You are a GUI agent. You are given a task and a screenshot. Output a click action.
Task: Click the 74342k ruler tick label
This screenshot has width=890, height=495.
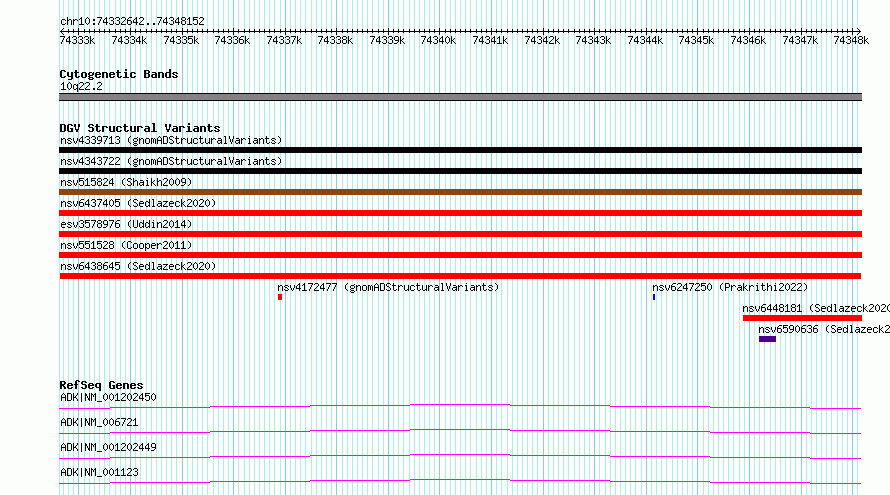542,40
